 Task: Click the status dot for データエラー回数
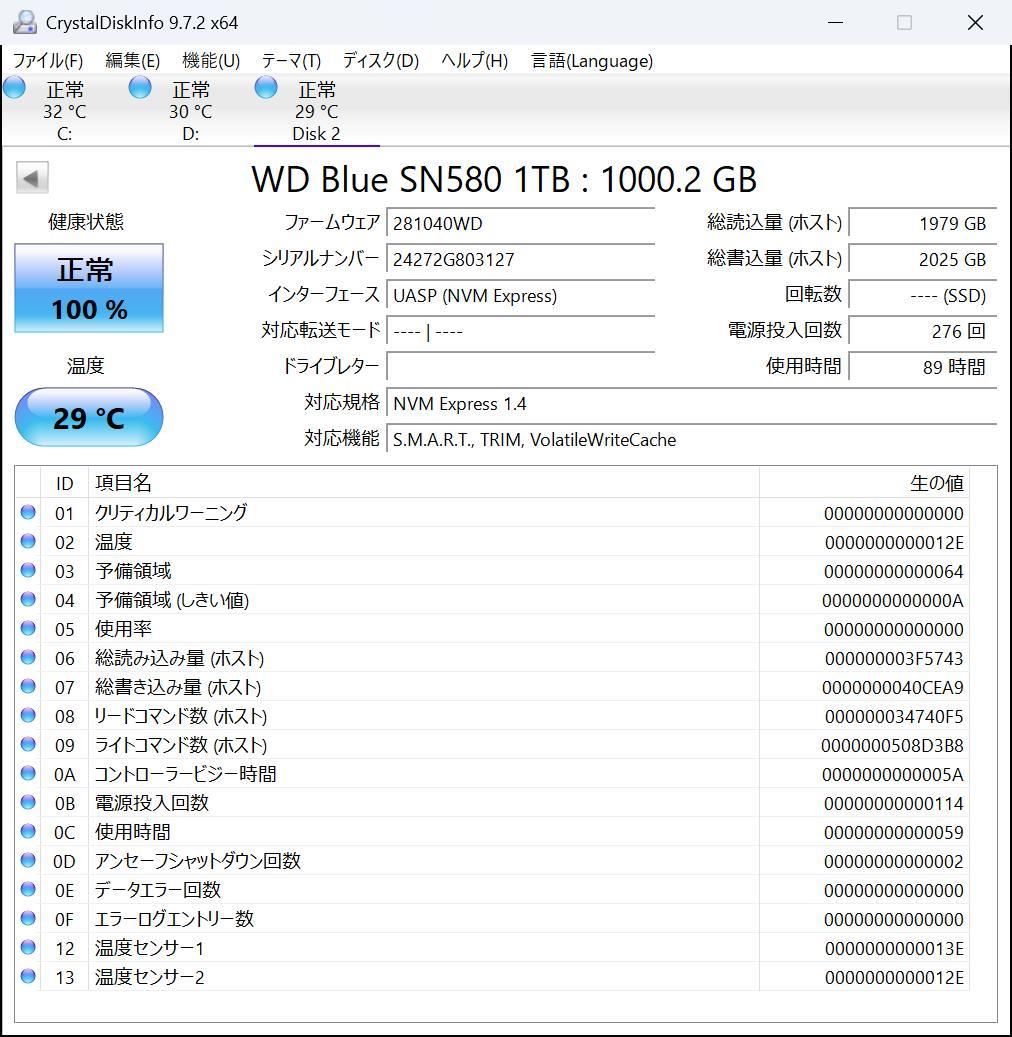(29, 889)
